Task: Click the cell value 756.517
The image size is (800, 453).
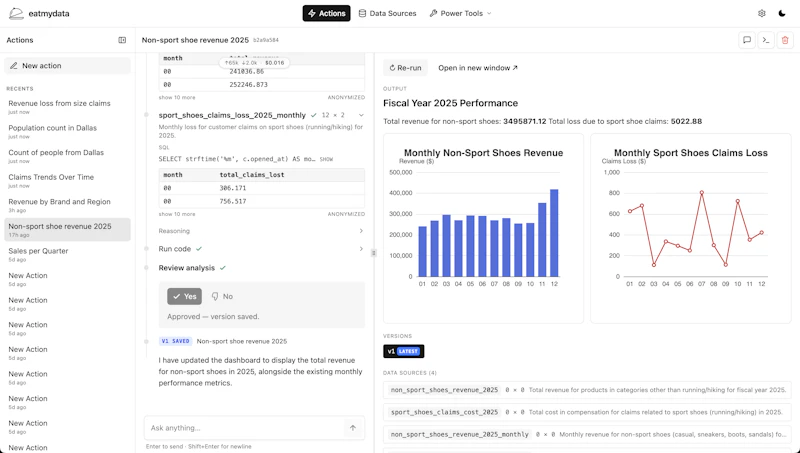Action: tap(233, 202)
